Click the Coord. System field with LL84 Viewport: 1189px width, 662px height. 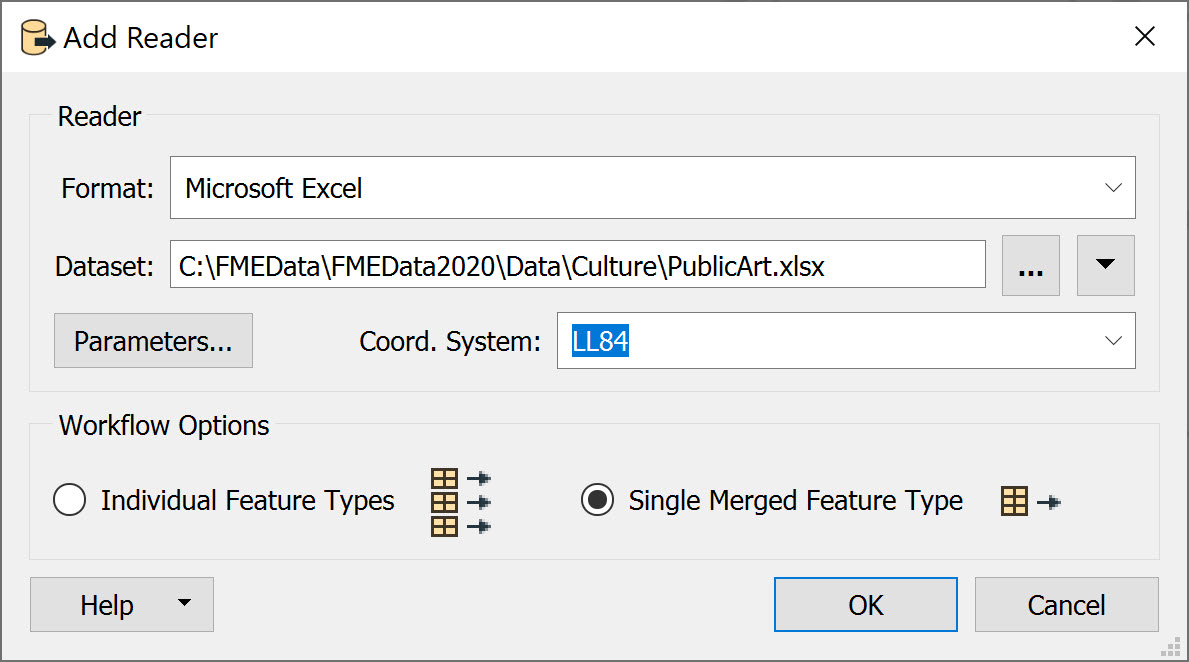pos(846,340)
